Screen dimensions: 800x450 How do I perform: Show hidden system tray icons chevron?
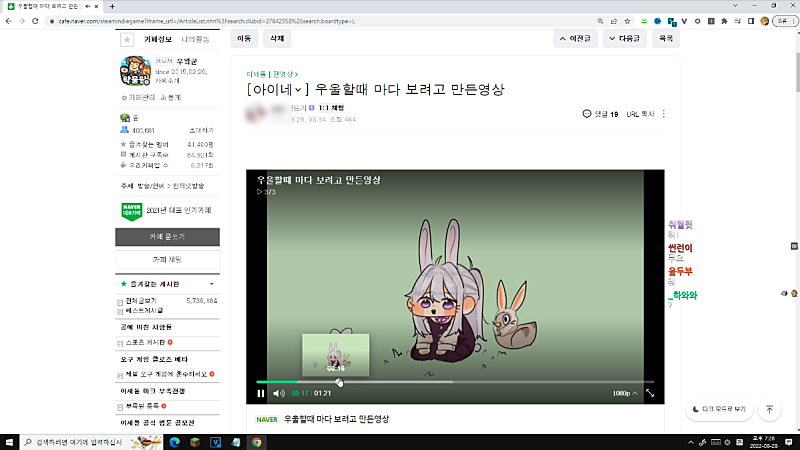click(x=691, y=442)
